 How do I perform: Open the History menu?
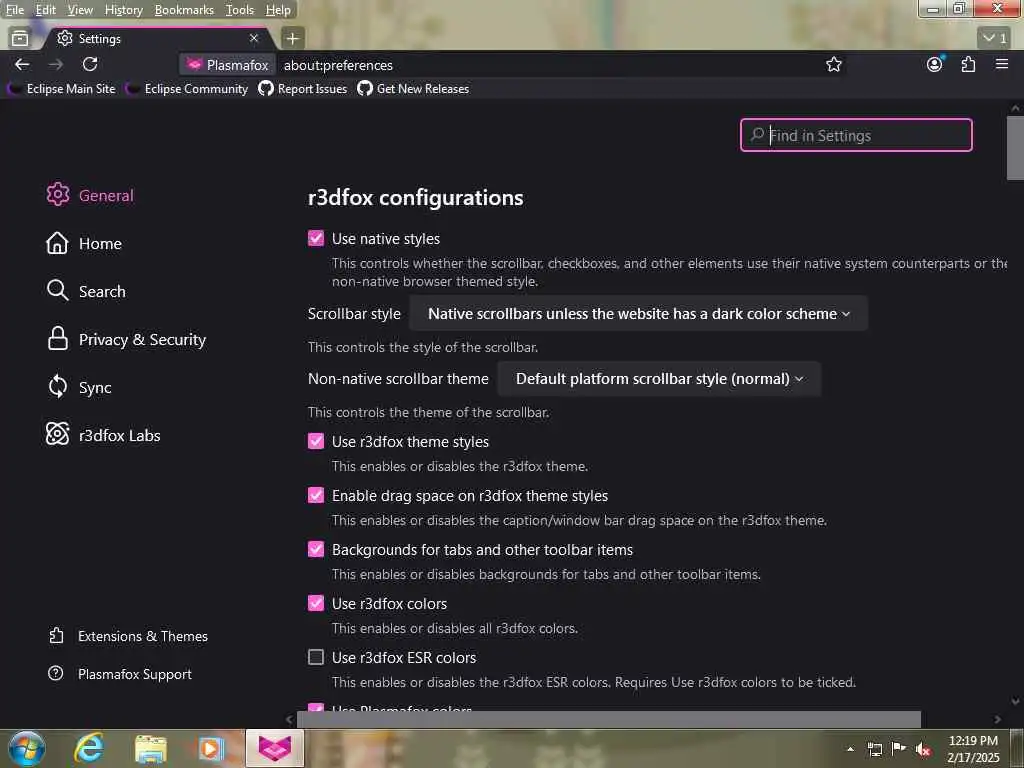click(x=123, y=10)
